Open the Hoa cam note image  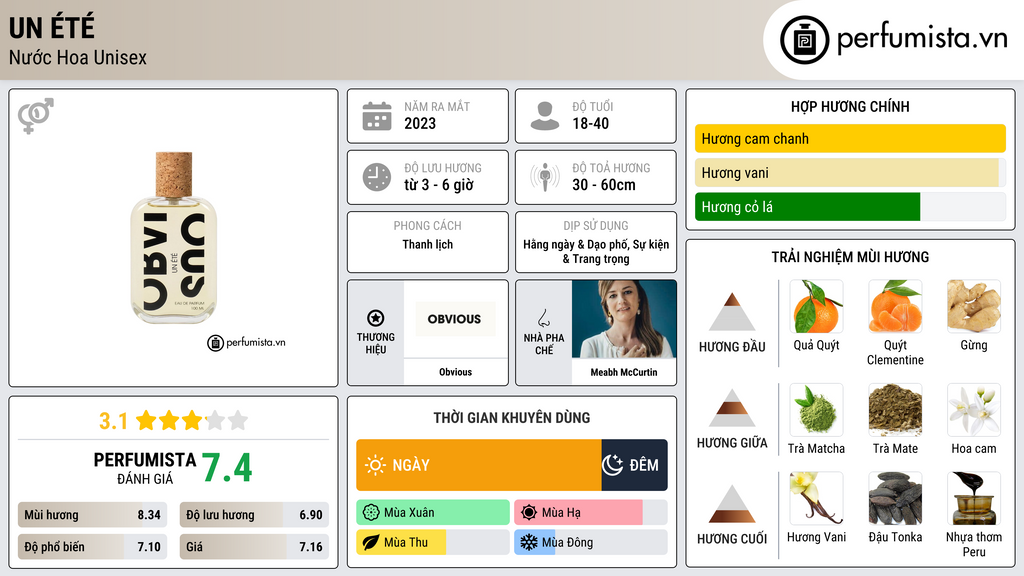(x=974, y=410)
